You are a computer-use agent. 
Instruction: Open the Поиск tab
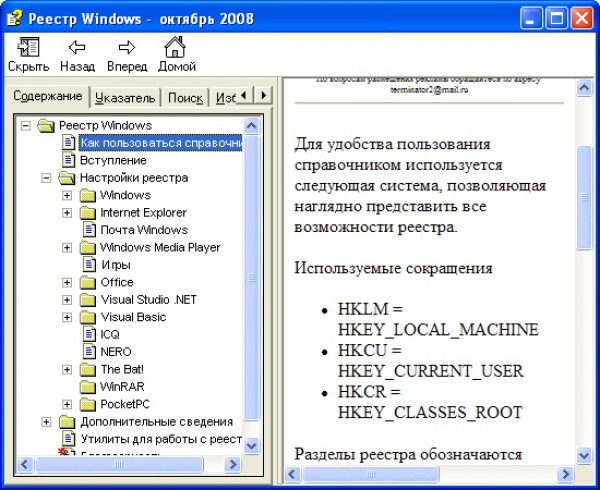point(185,98)
